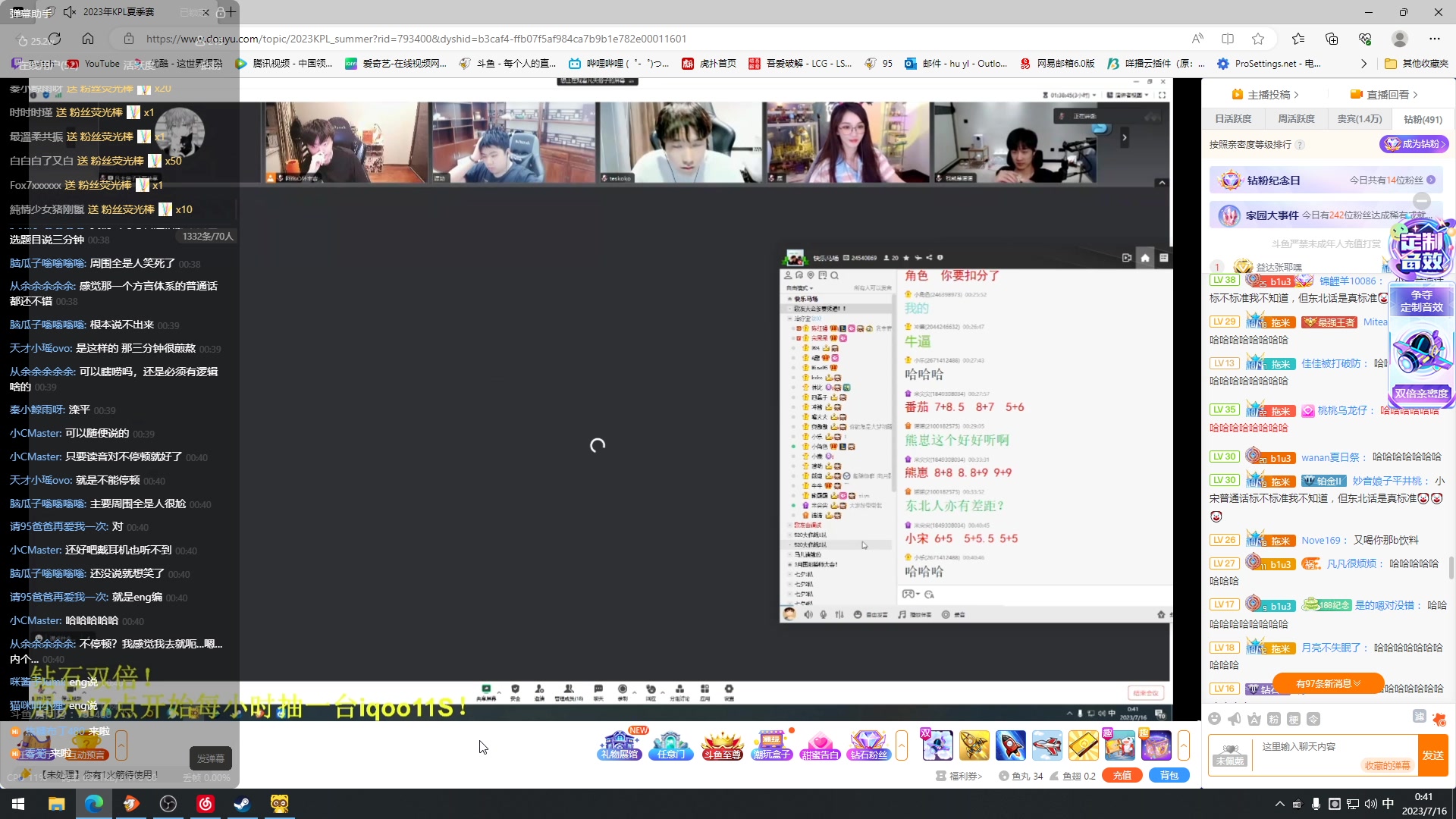The image size is (1456, 819).
Task: Mute the 2023年KPL夏季赛 tab audio
Action: coord(69,12)
